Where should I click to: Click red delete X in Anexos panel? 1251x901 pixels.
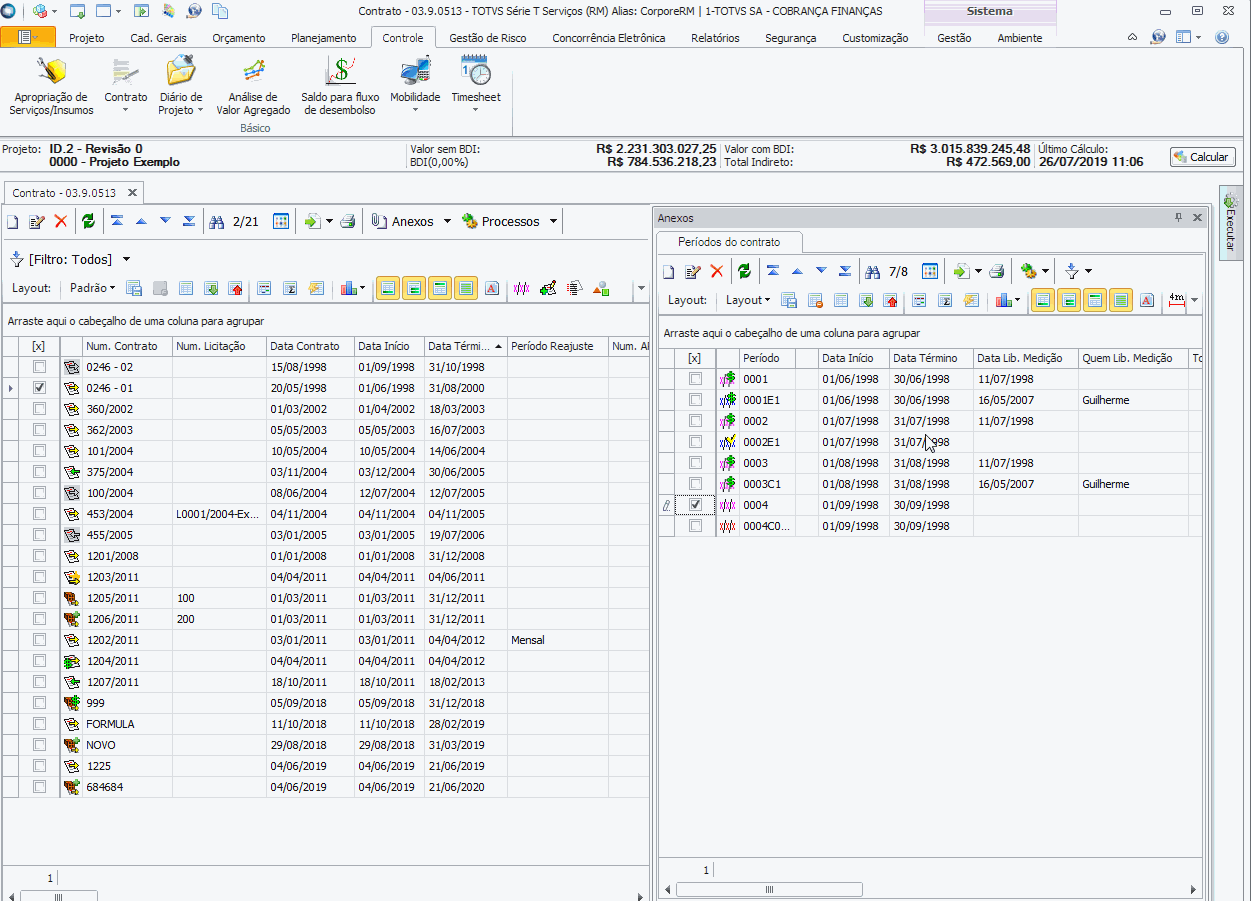click(716, 271)
